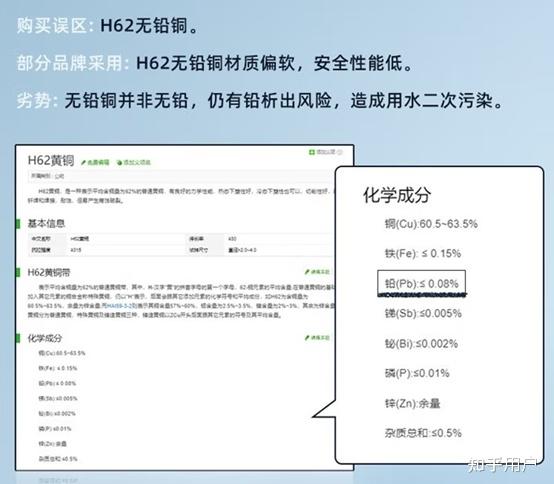
Task: Click the boxed 铅(Pb) ≤0.08% entry in callout
Action: pos(422,283)
